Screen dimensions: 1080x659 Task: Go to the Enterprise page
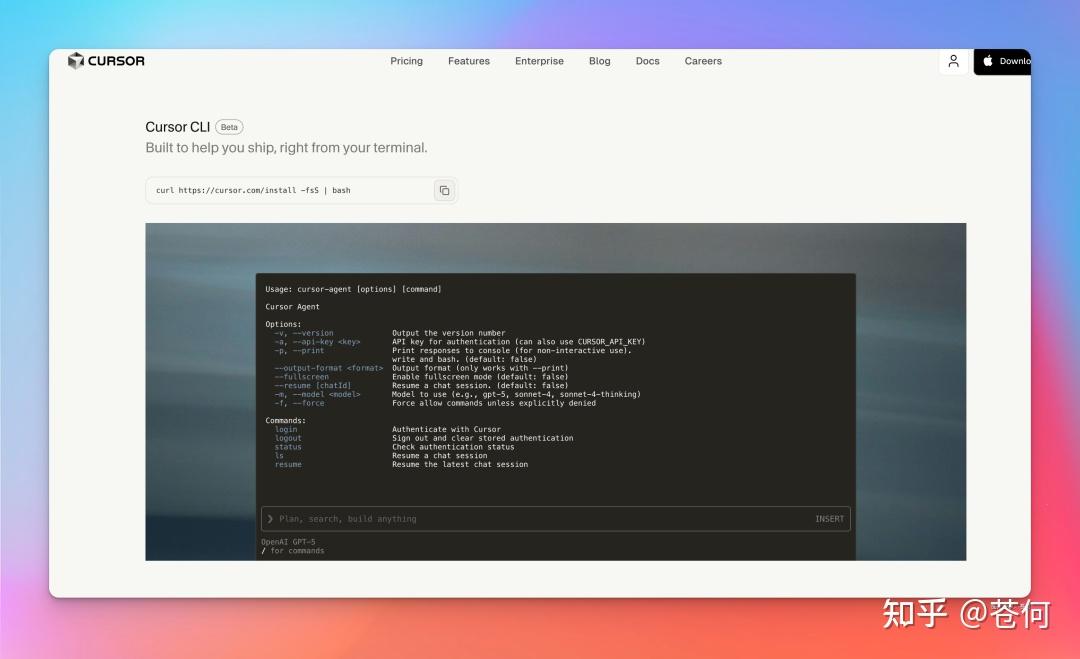point(539,61)
